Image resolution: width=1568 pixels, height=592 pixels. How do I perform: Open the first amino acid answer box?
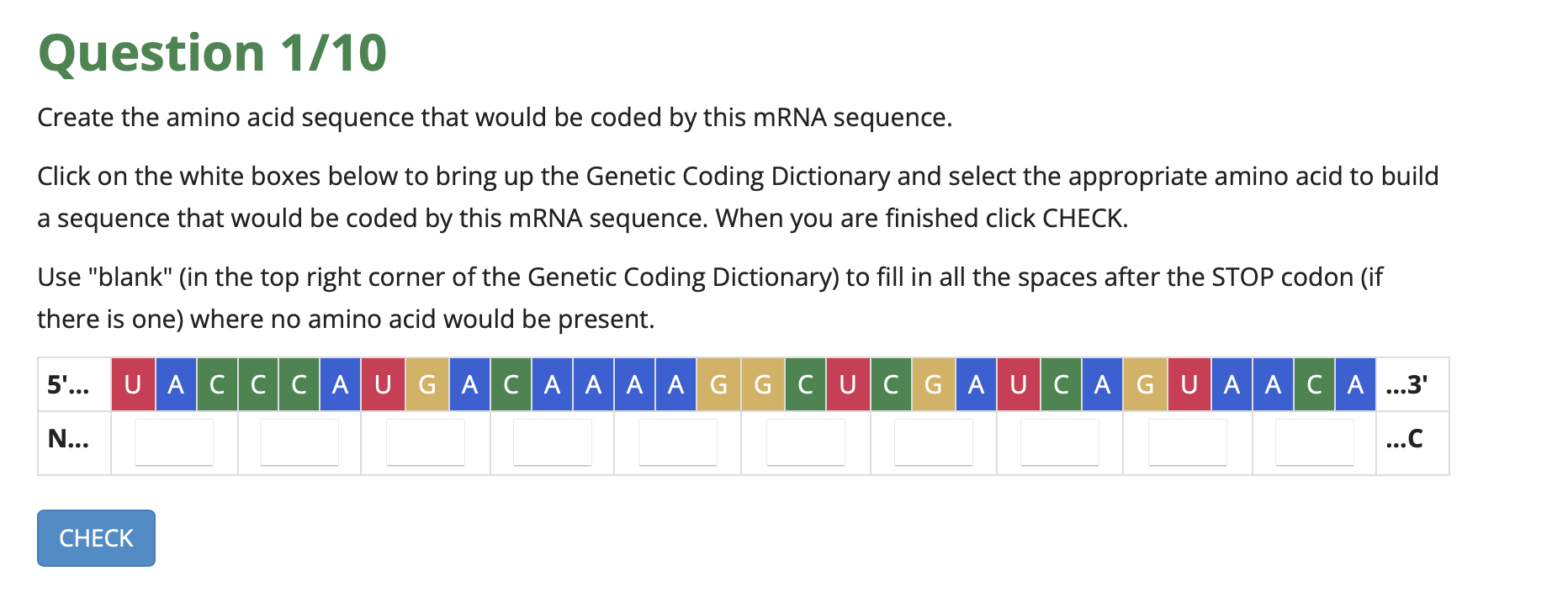coord(173,441)
